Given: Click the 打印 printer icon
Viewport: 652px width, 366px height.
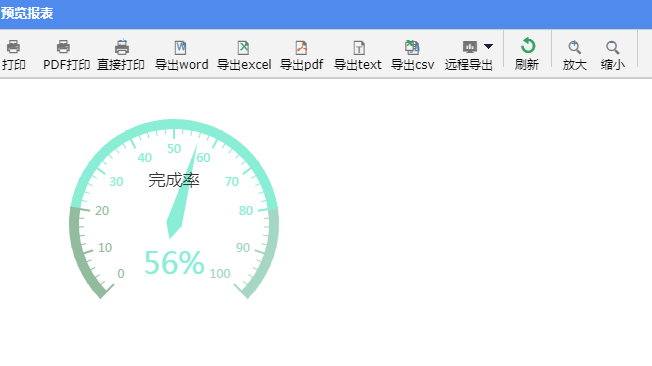Looking at the screenshot, I should click(x=13, y=47).
